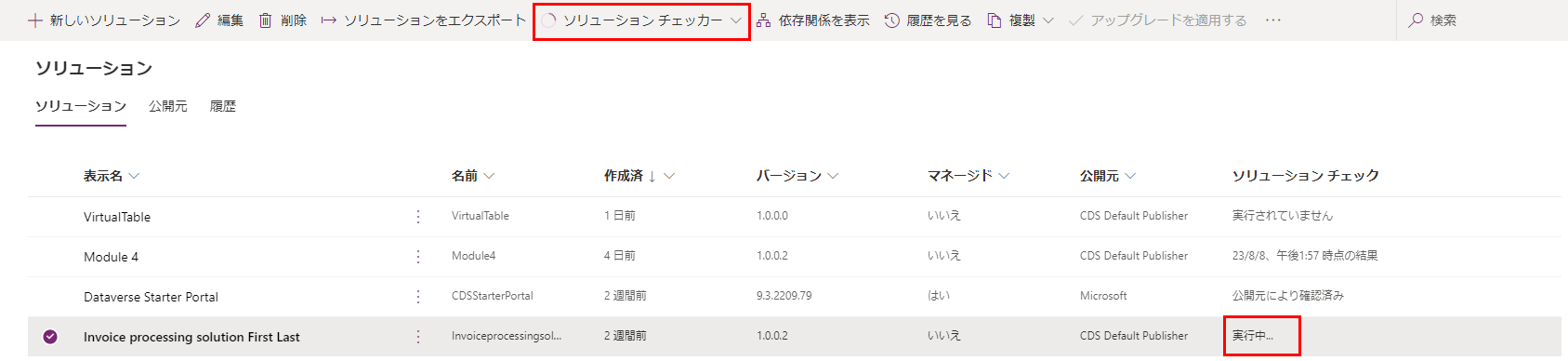Uncheck the Invoice processing solution row checkmark

click(x=50, y=337)
